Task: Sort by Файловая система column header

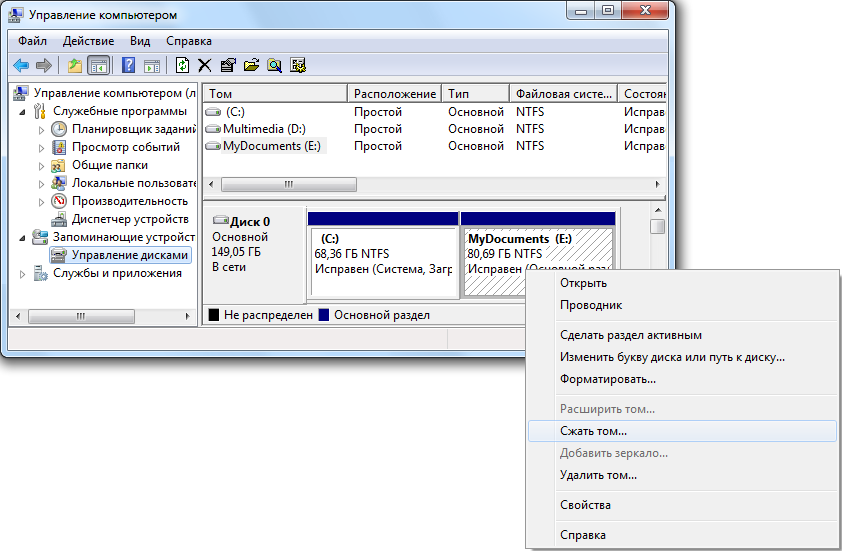Action: point(564,93)
